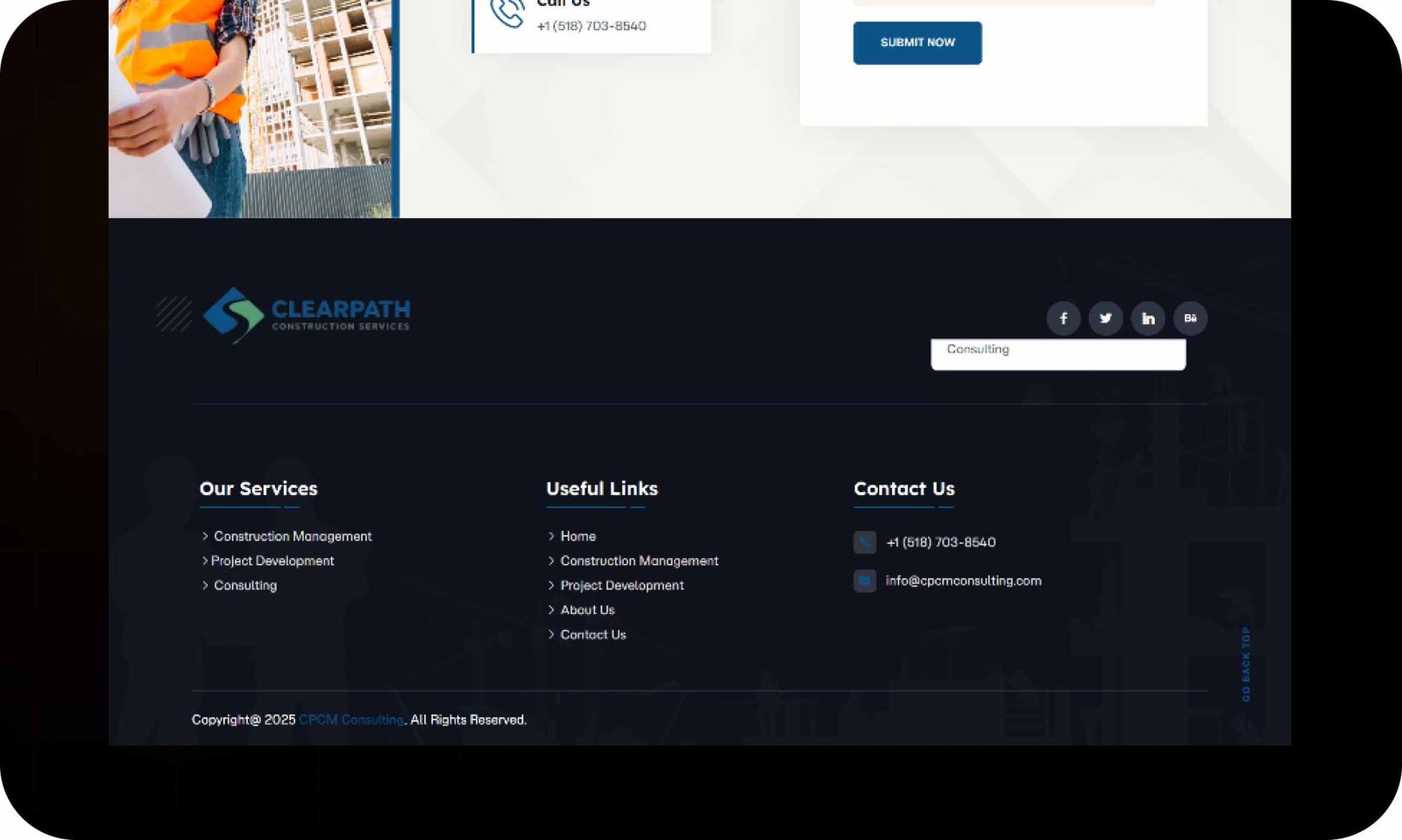Image resolution: width=1402 pixels, height=840 pixels.
Task: Click the Contact Us footer heading
Action: tap(904, 489)
